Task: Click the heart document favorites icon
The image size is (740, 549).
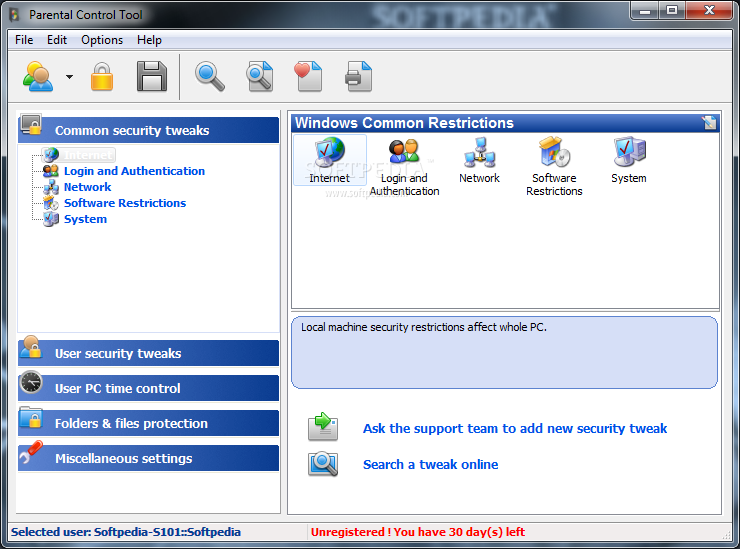Action: point(308,76)
